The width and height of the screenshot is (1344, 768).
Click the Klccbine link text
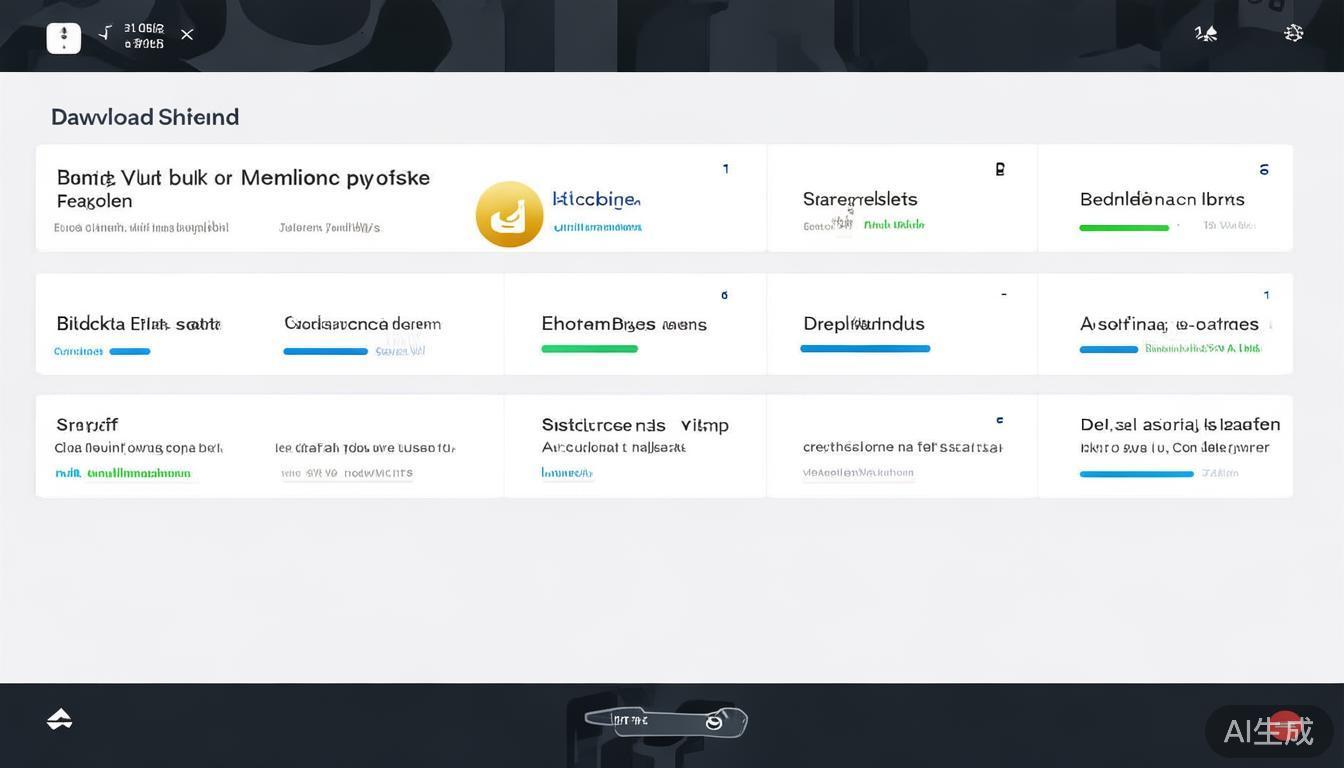(596, 200)
